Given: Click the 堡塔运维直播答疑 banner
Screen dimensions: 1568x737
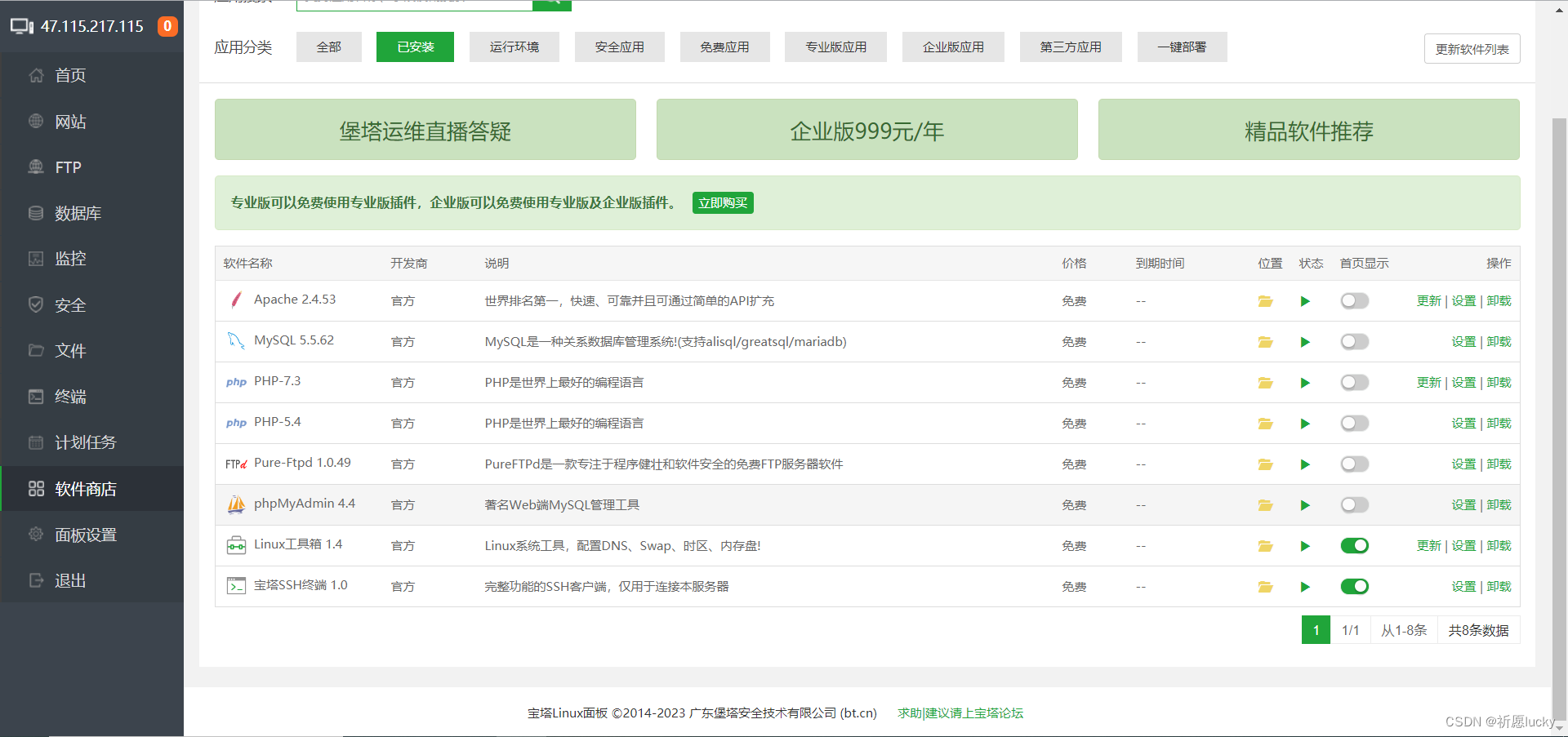Looking at the screenshot, I should pyautogui.click(x=425, y=130).
